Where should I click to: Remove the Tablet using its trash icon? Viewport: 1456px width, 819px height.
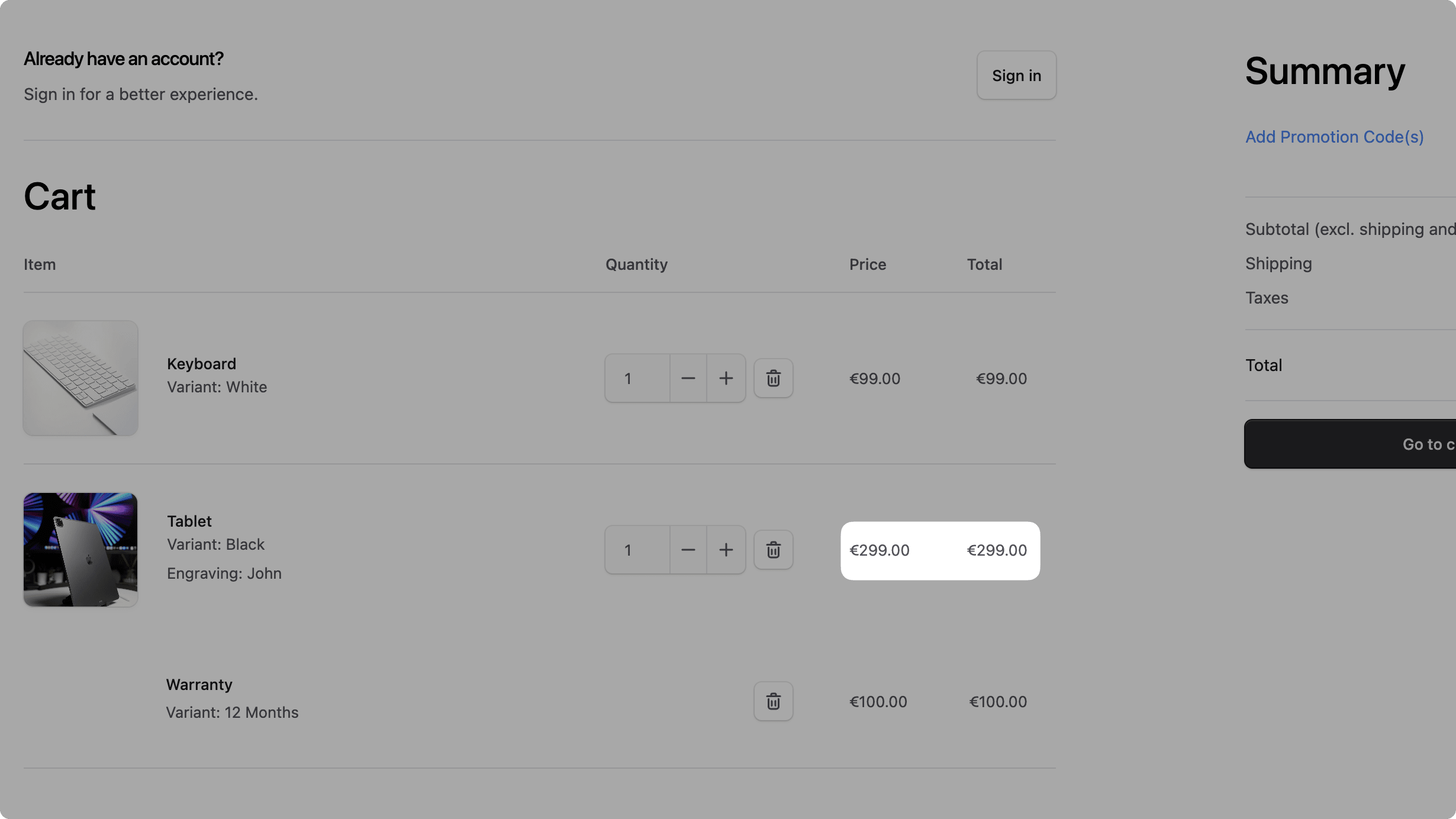point(773,550)
